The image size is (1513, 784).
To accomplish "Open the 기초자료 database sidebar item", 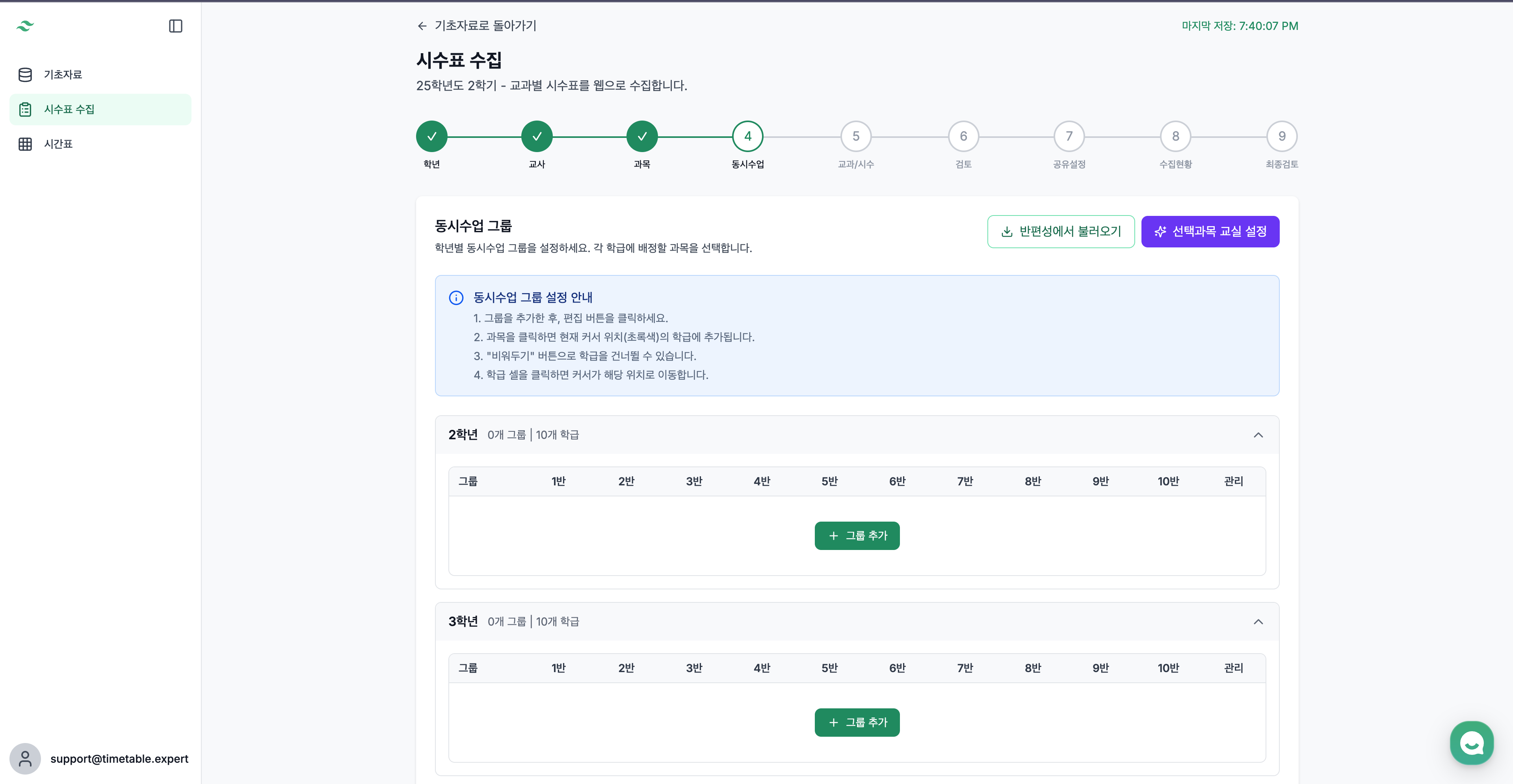I will tap(62, 74).
